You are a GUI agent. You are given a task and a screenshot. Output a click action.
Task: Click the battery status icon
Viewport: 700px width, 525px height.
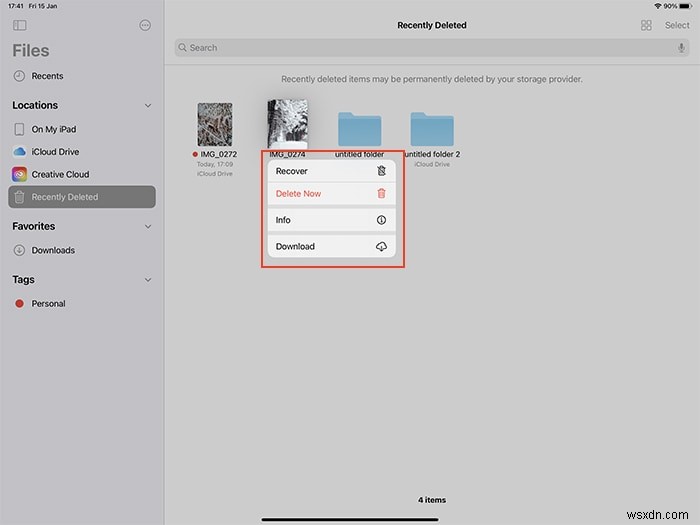coord(685,6)
